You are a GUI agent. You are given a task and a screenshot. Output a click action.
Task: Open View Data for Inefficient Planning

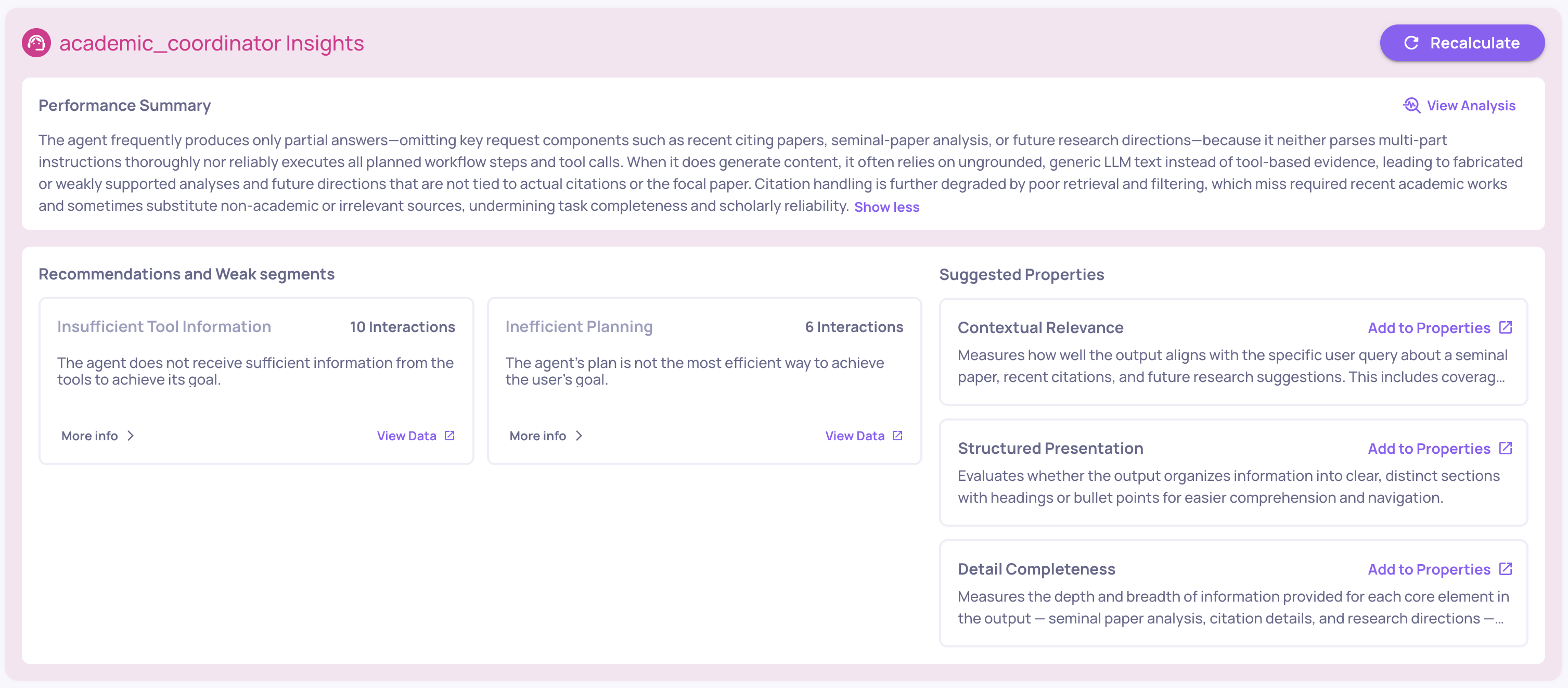pyautogui.click(x=855, y=436)
